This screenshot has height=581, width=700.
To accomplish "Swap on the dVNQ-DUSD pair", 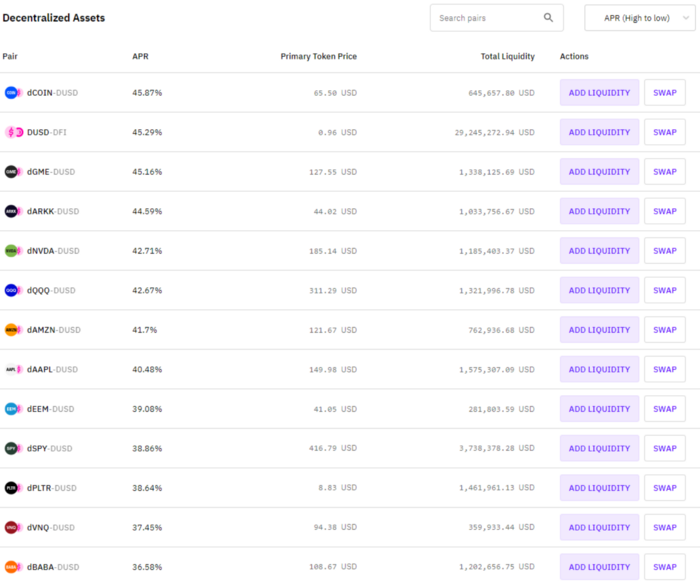I will coord(665,527).
